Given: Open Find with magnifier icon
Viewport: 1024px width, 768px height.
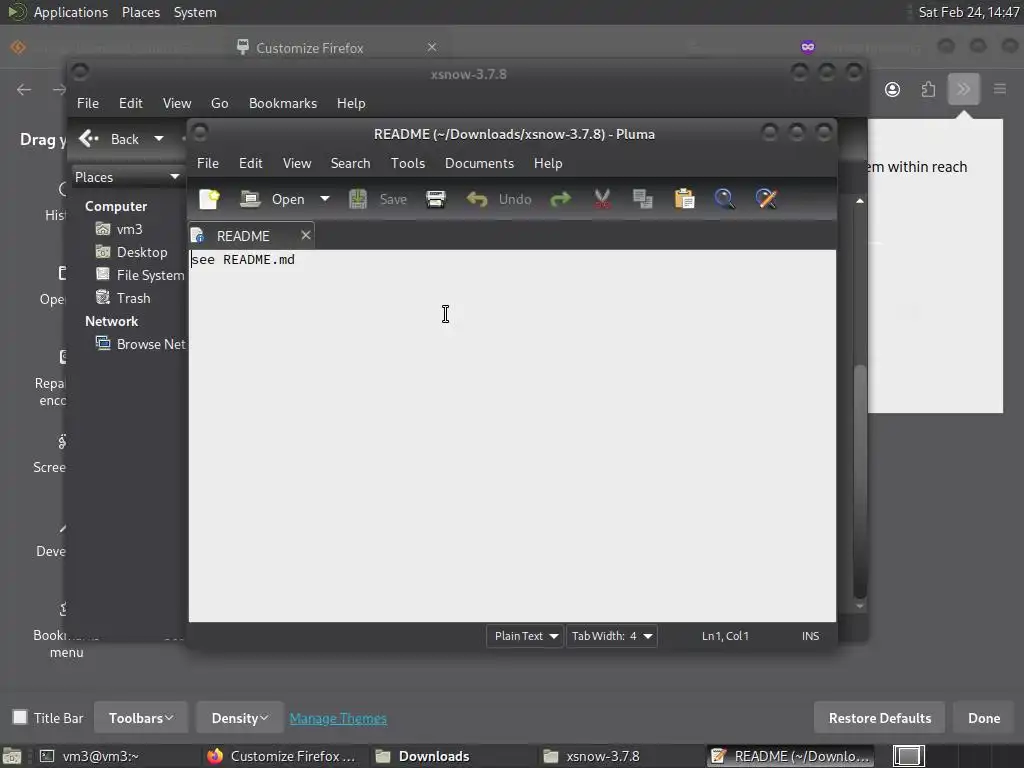Looking at the screenshot, I should pyautogui.click(x=725, y=199).
